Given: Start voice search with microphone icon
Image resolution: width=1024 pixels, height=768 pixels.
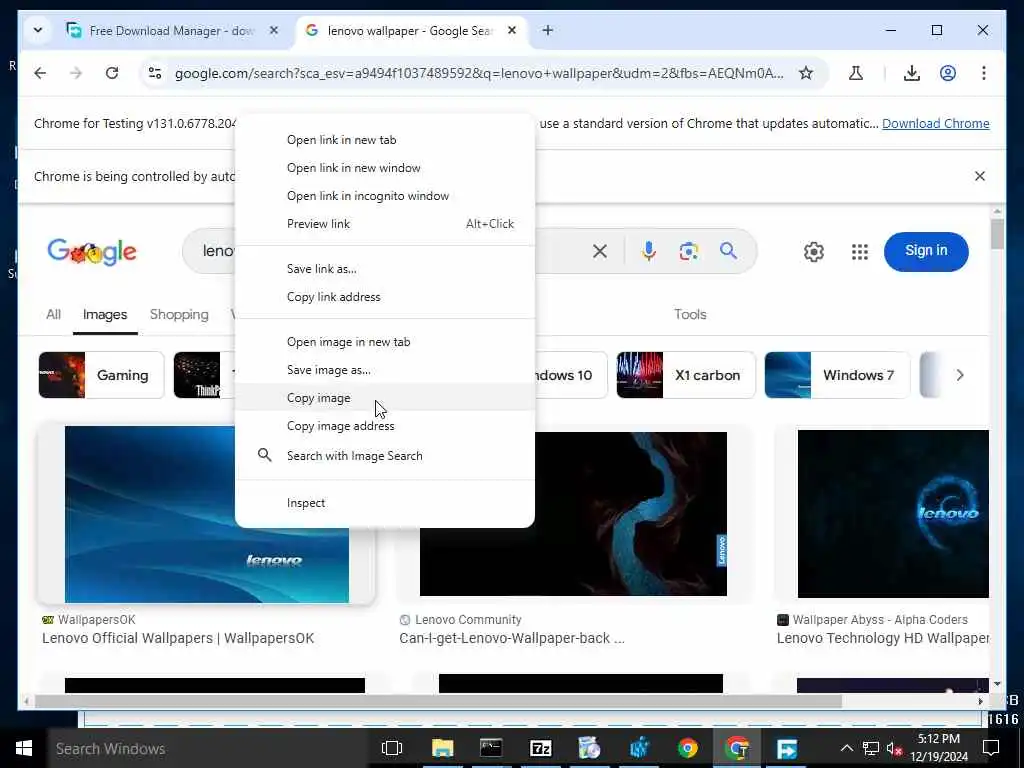Looking at the screenshot, I should point(648,251).
